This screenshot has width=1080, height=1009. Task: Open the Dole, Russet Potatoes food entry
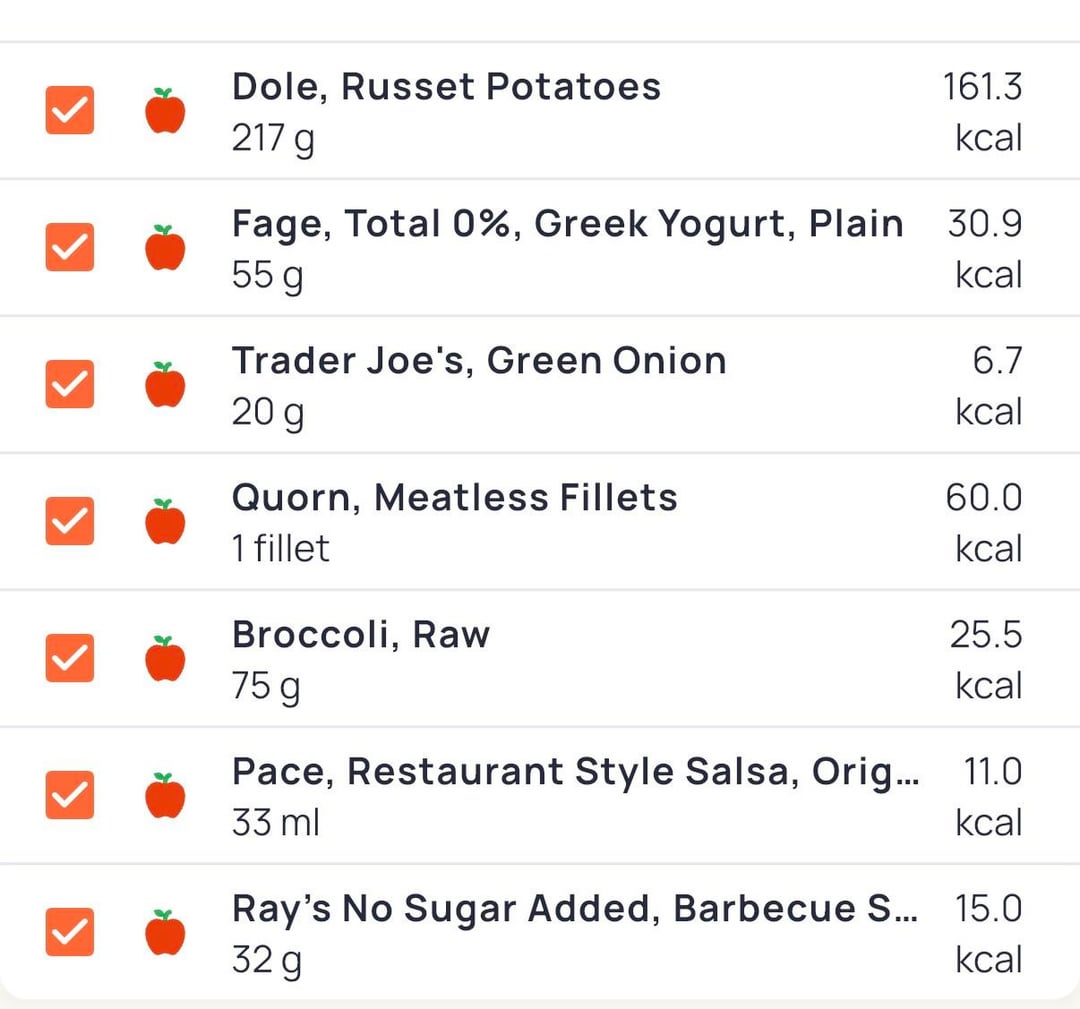click(446, 87)
